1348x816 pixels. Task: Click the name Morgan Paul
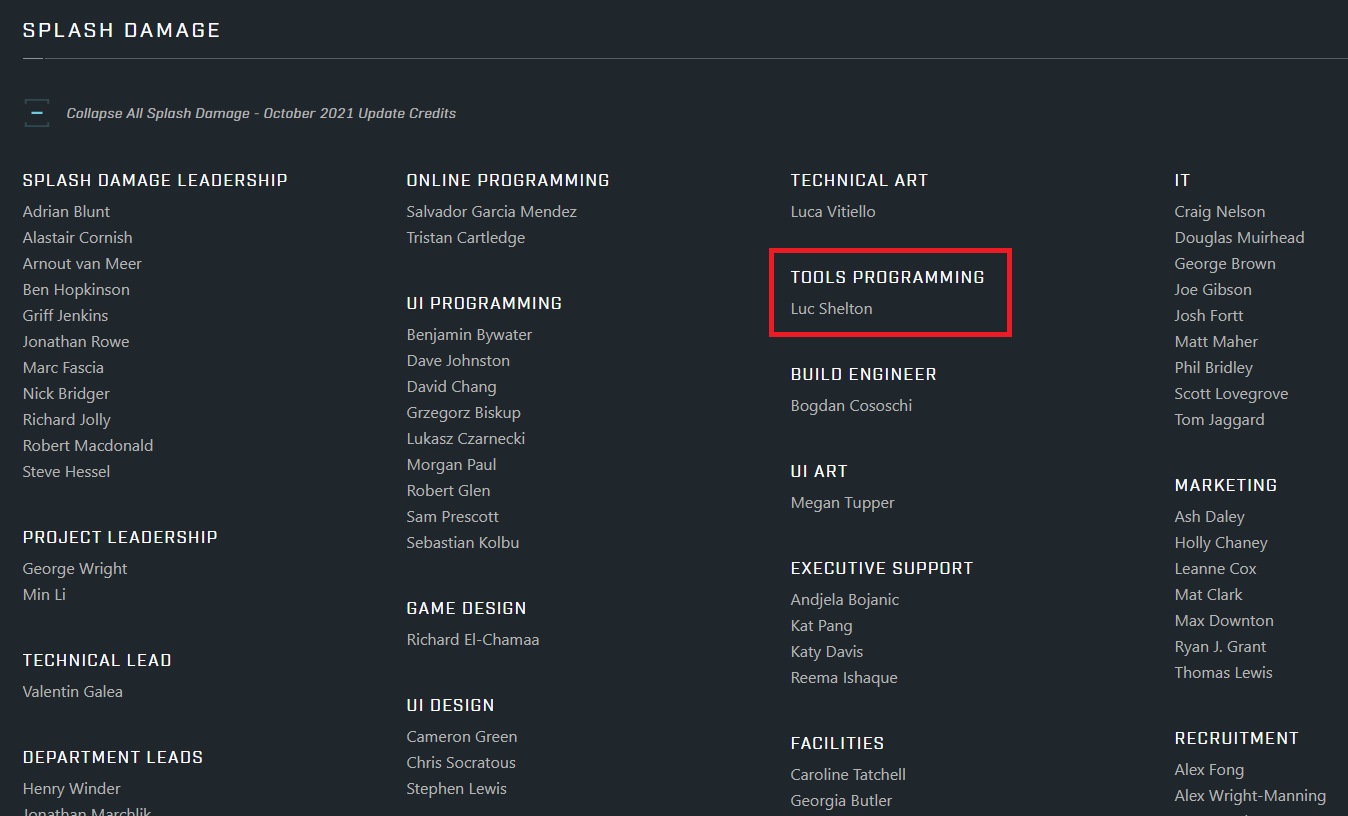coord(452,465)
